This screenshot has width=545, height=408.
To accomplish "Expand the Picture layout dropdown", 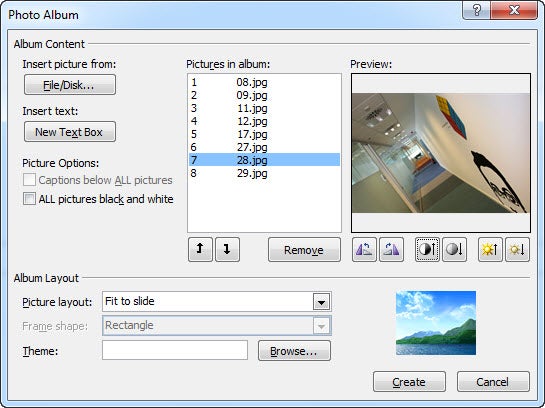I will (321, 302).
